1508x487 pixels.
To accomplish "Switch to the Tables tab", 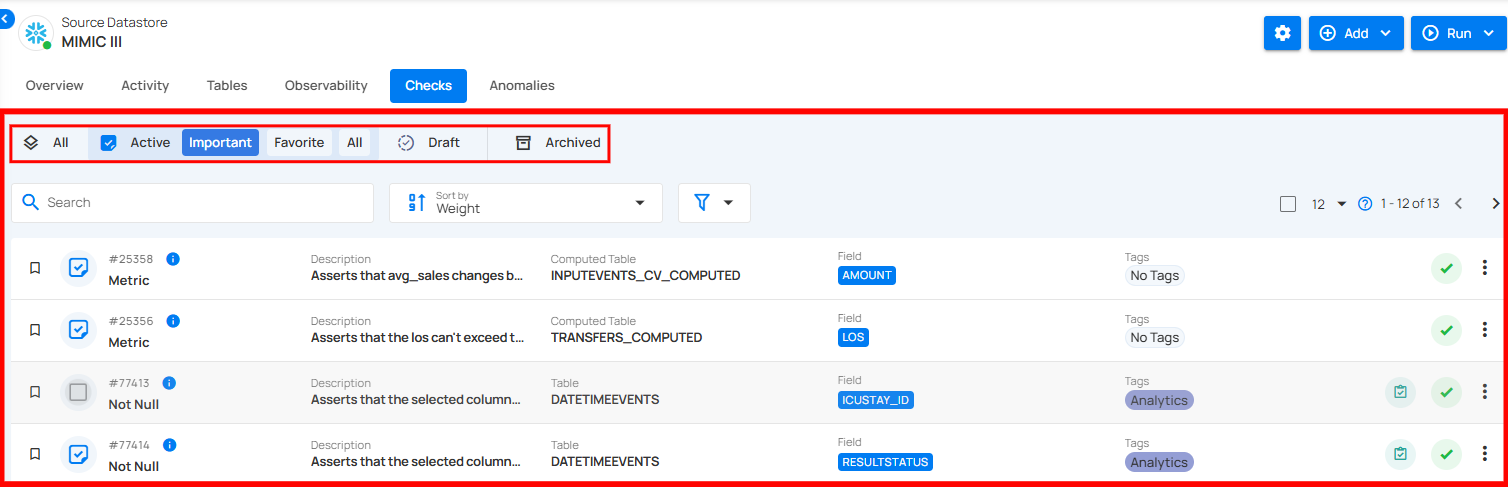I will [x=227, y=86].
